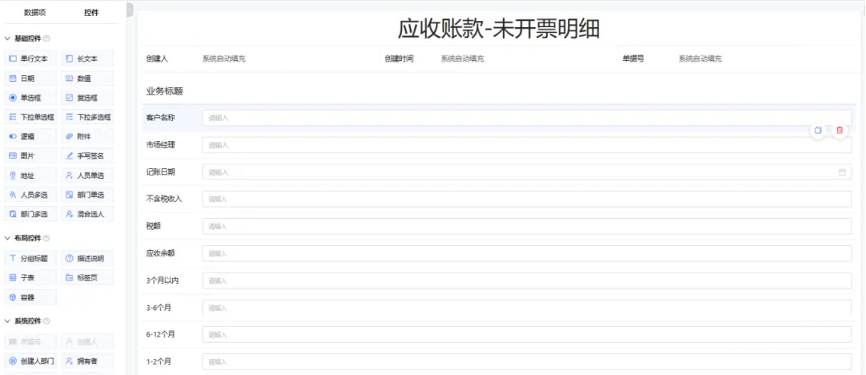Viewport: 866px width, 375px height.
Task: Collapse the left control panel handle
Action: [x=130, y=10]
